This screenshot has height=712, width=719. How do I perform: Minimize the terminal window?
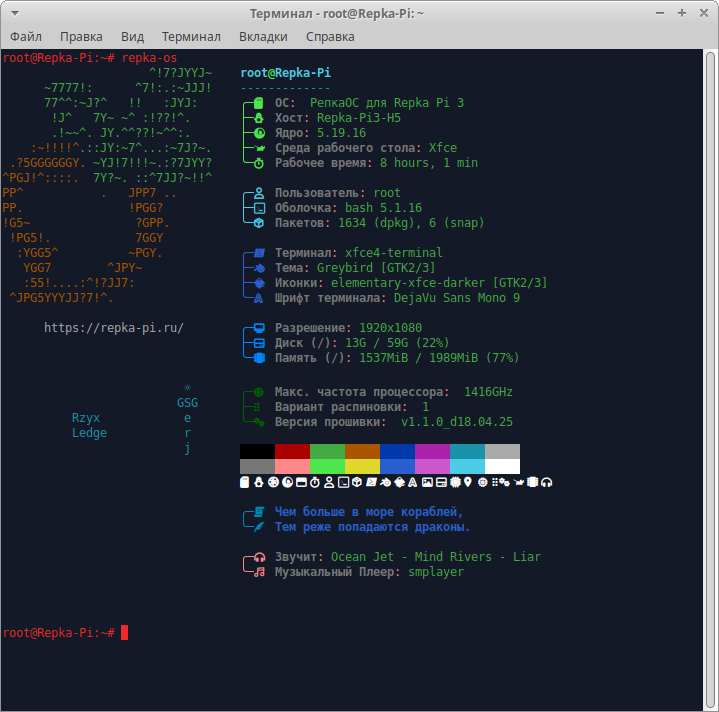coord(660,13)
